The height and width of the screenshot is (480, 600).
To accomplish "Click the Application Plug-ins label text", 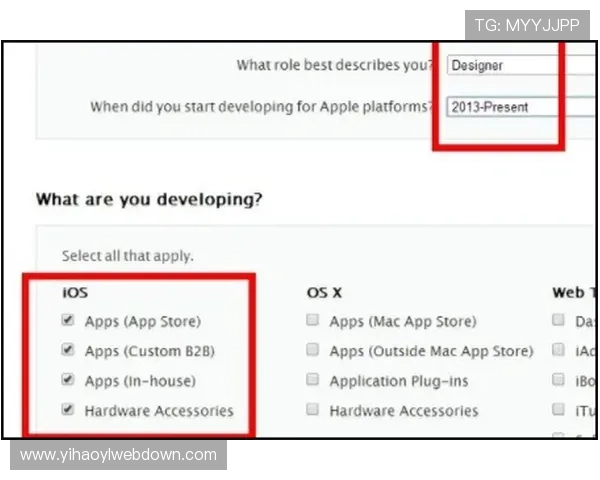I will 397,381.
